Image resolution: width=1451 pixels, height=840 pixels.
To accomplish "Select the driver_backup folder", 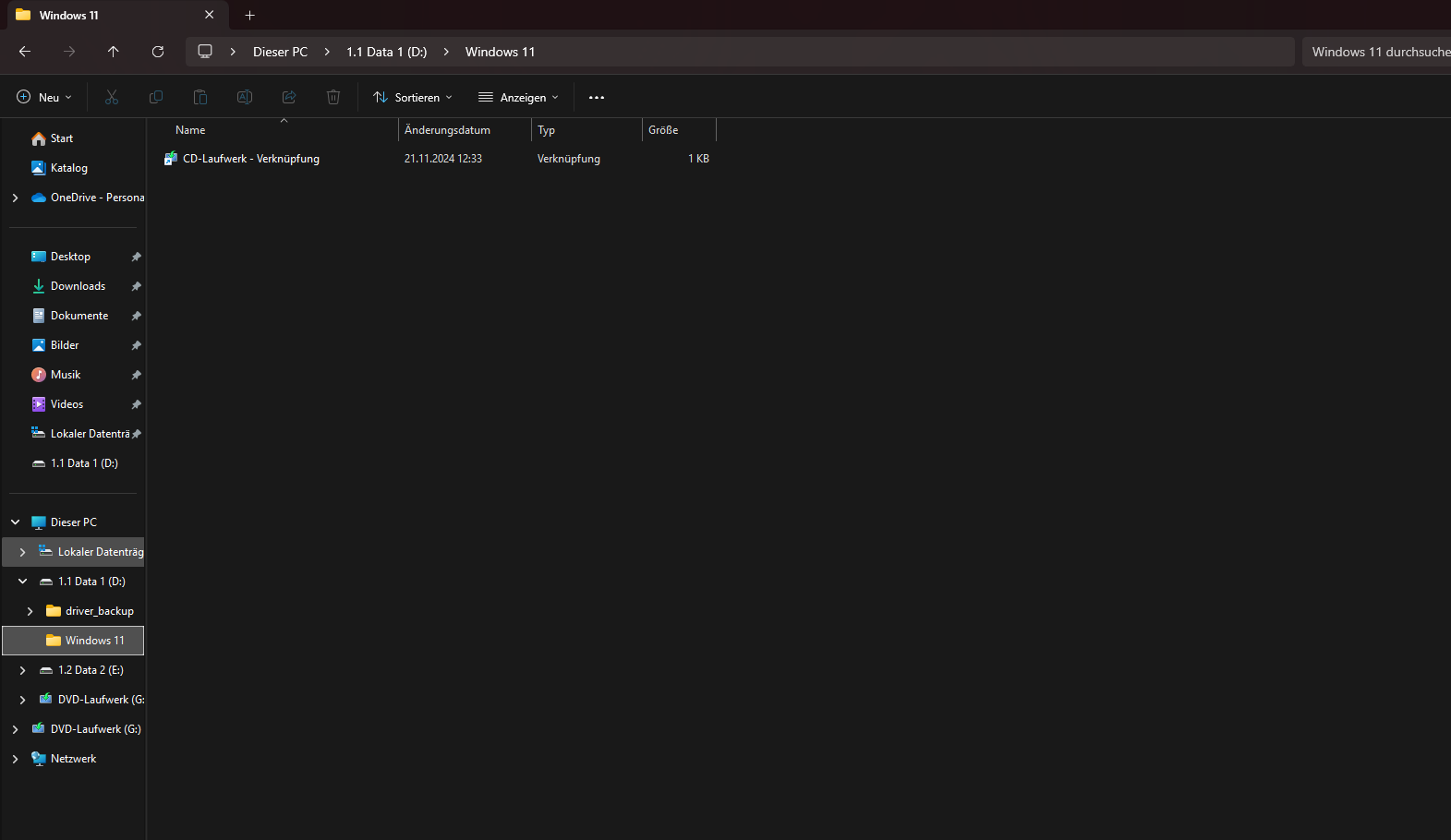I will [100, 611].
